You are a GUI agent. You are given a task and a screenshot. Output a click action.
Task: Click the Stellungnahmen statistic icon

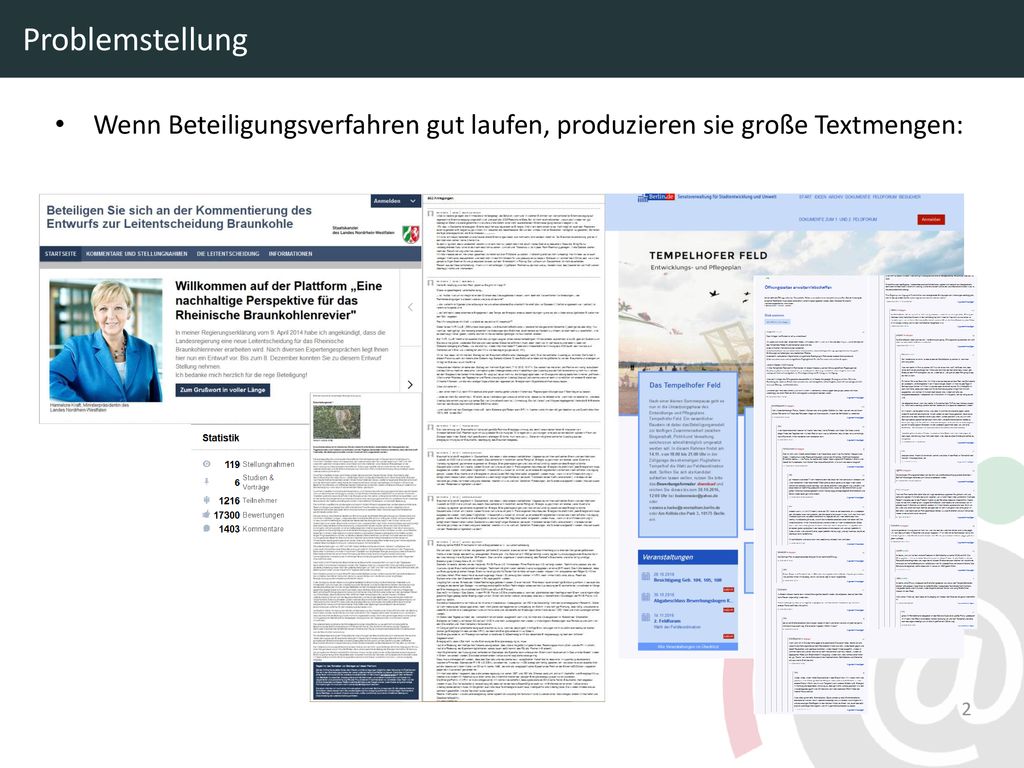(x=206, y=464)
